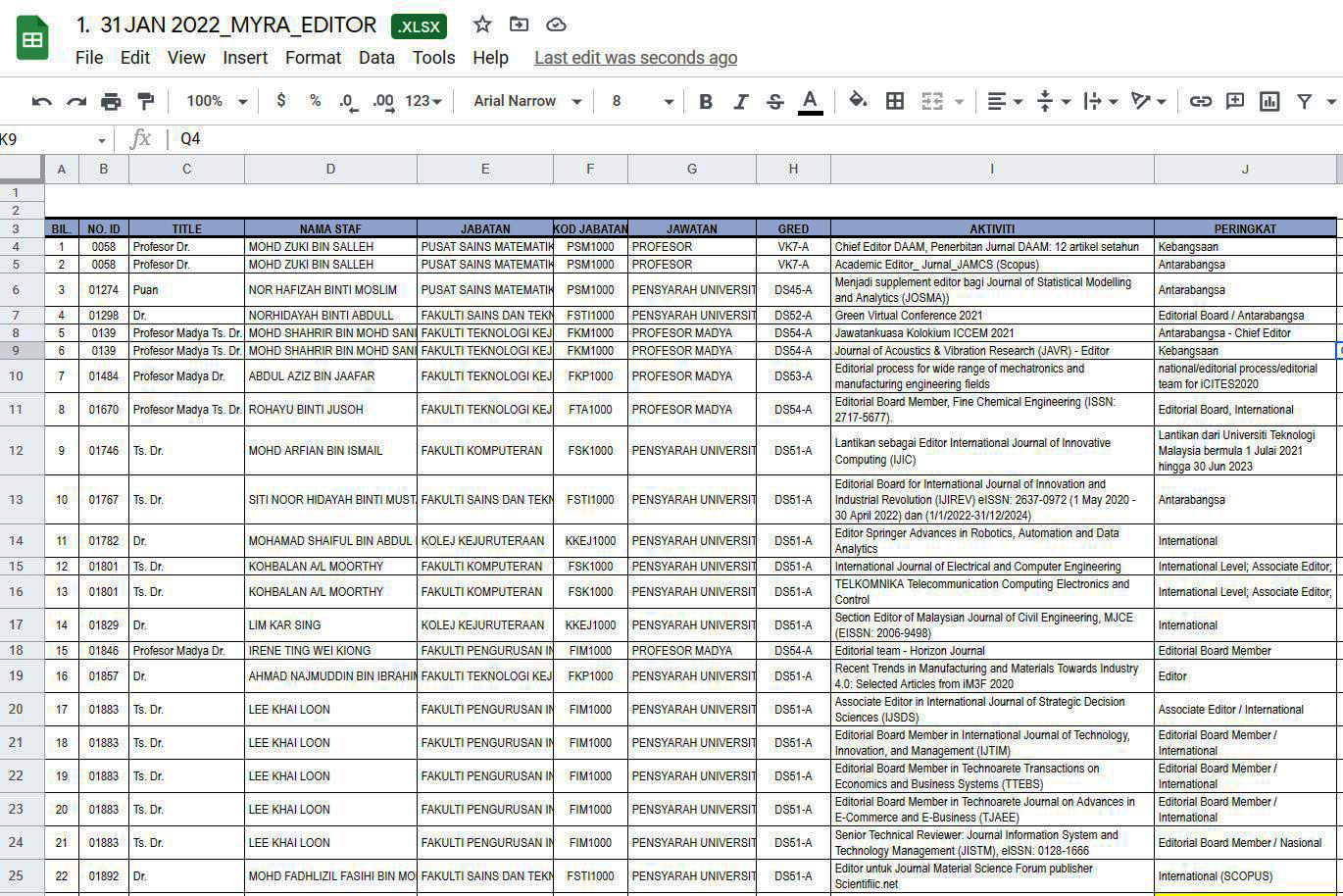Undo the last action
The image size is (1343, 896).
pos(42,101)
